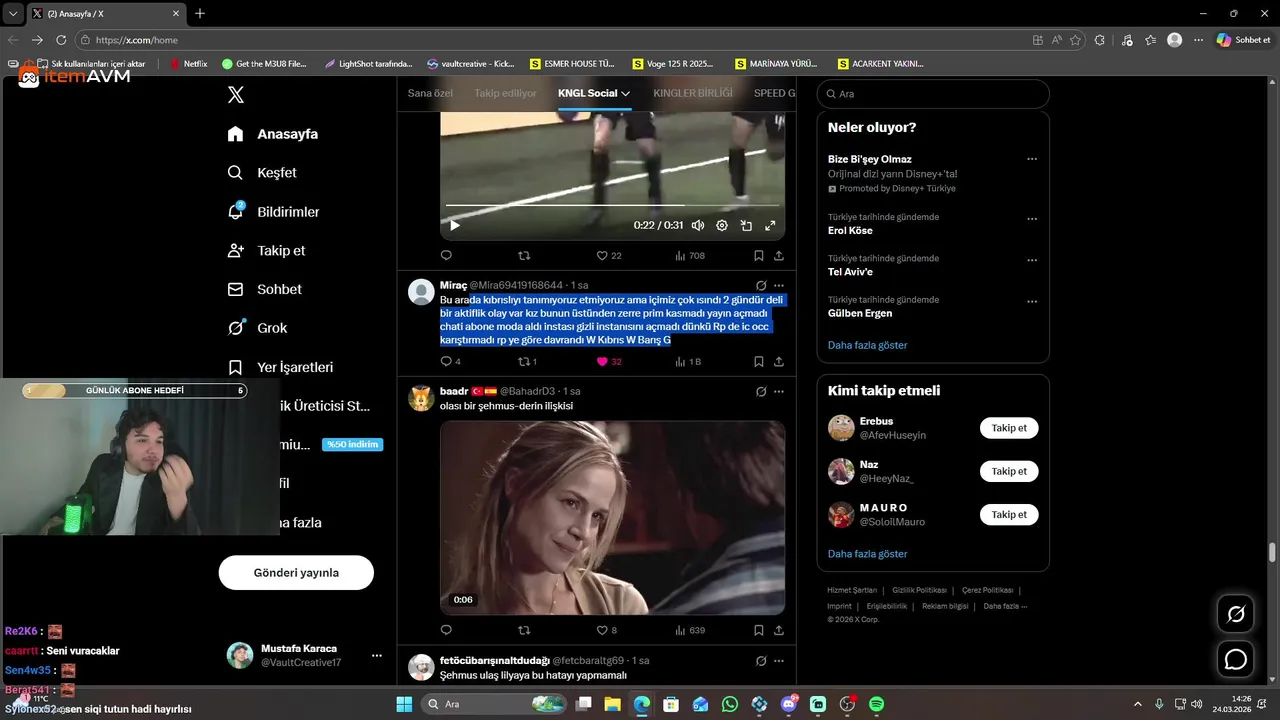The image size is (1280, 720).
Task: Open Netflix bookmark in favorites bar
Action: (x=189, y=64)
